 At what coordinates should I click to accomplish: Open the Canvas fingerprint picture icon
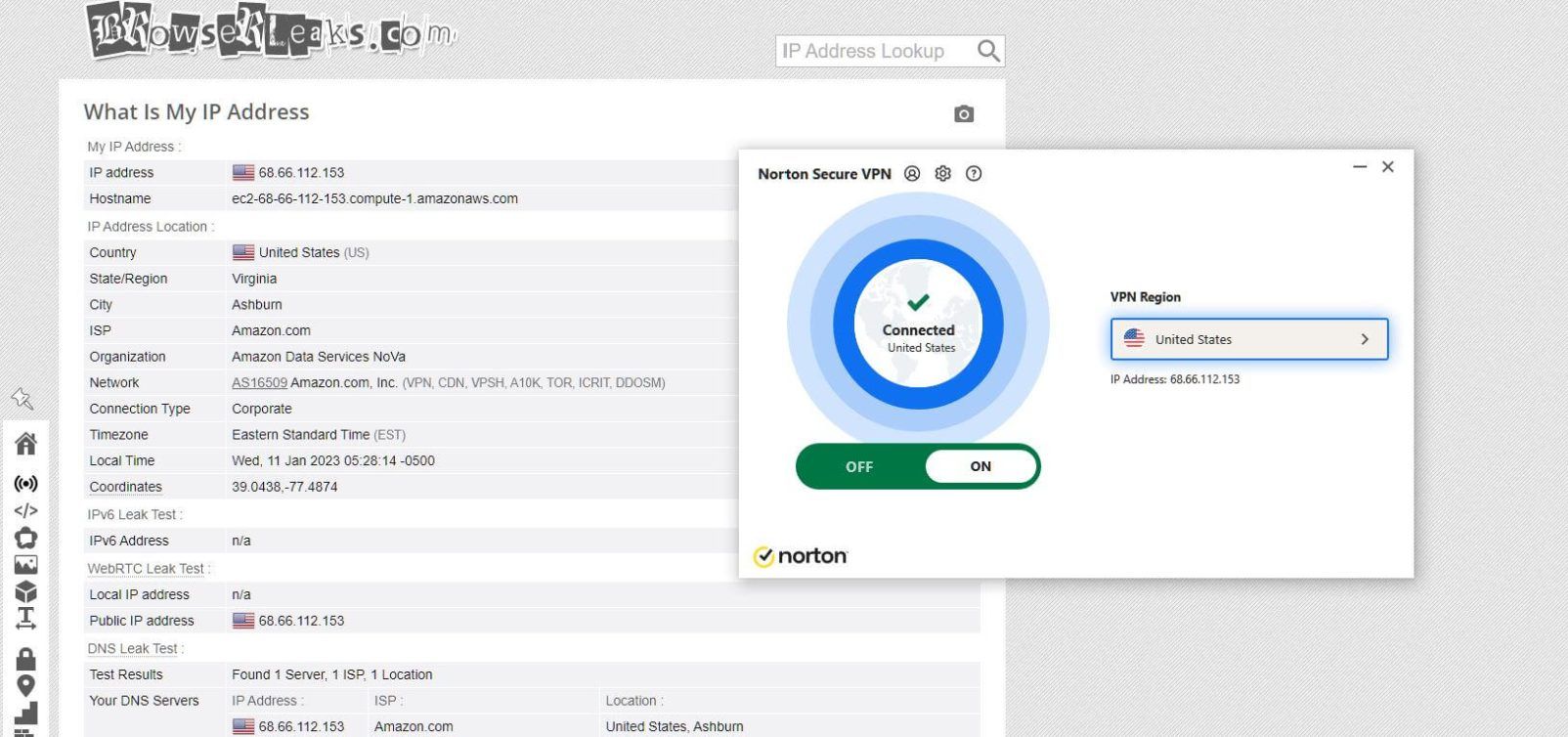[25, 565]
